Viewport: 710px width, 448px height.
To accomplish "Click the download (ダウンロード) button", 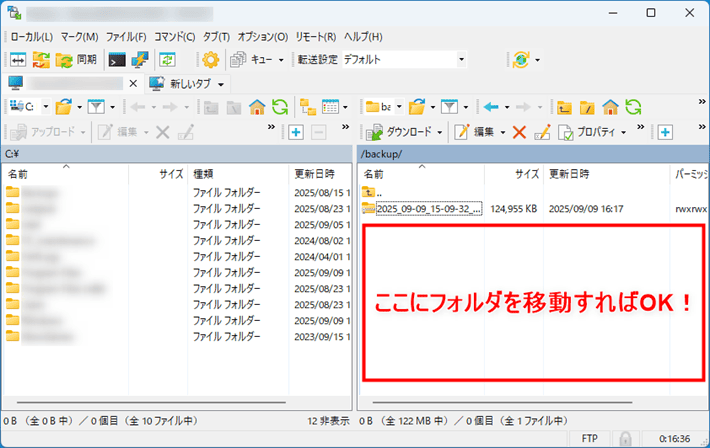I will [x=403, y=132].
